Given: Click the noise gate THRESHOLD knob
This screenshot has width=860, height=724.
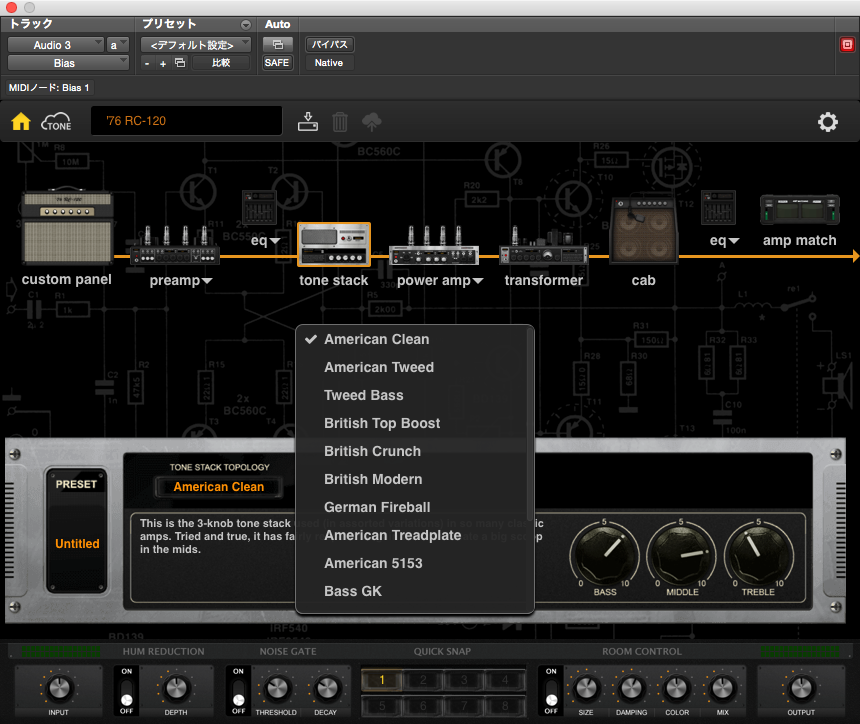Looking at the screenshot, I should click(x=277, y=689).
